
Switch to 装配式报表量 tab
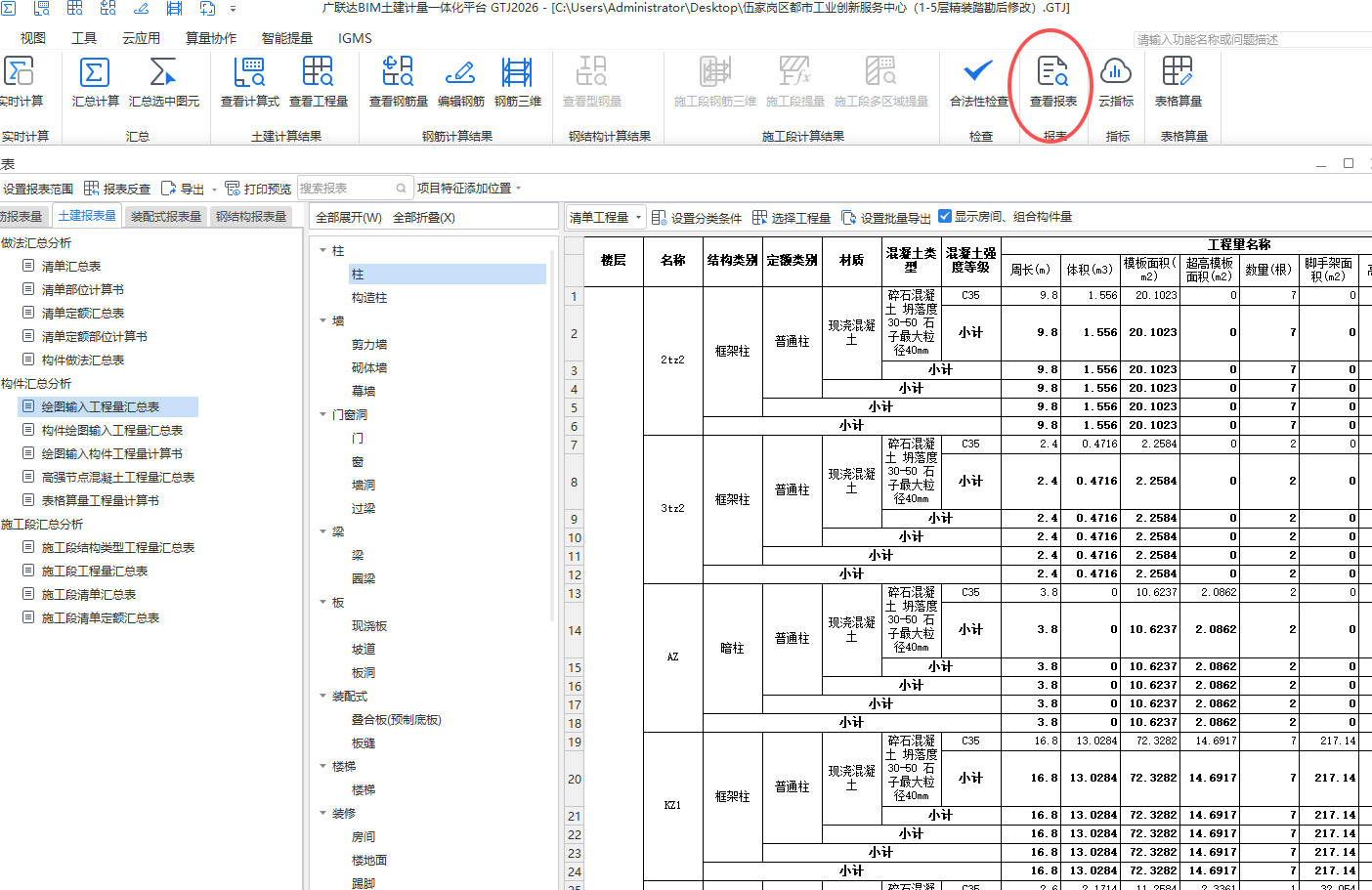point(166,216)
